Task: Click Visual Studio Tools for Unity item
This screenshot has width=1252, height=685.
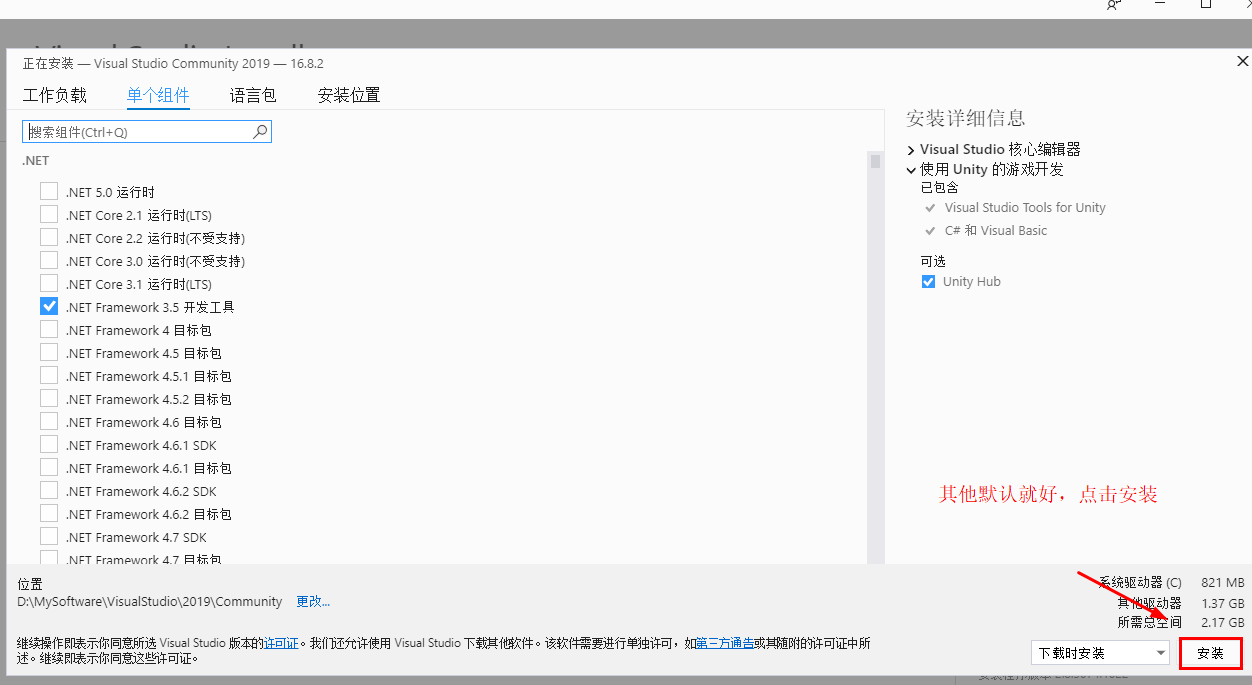Action: pos(1025,208)
